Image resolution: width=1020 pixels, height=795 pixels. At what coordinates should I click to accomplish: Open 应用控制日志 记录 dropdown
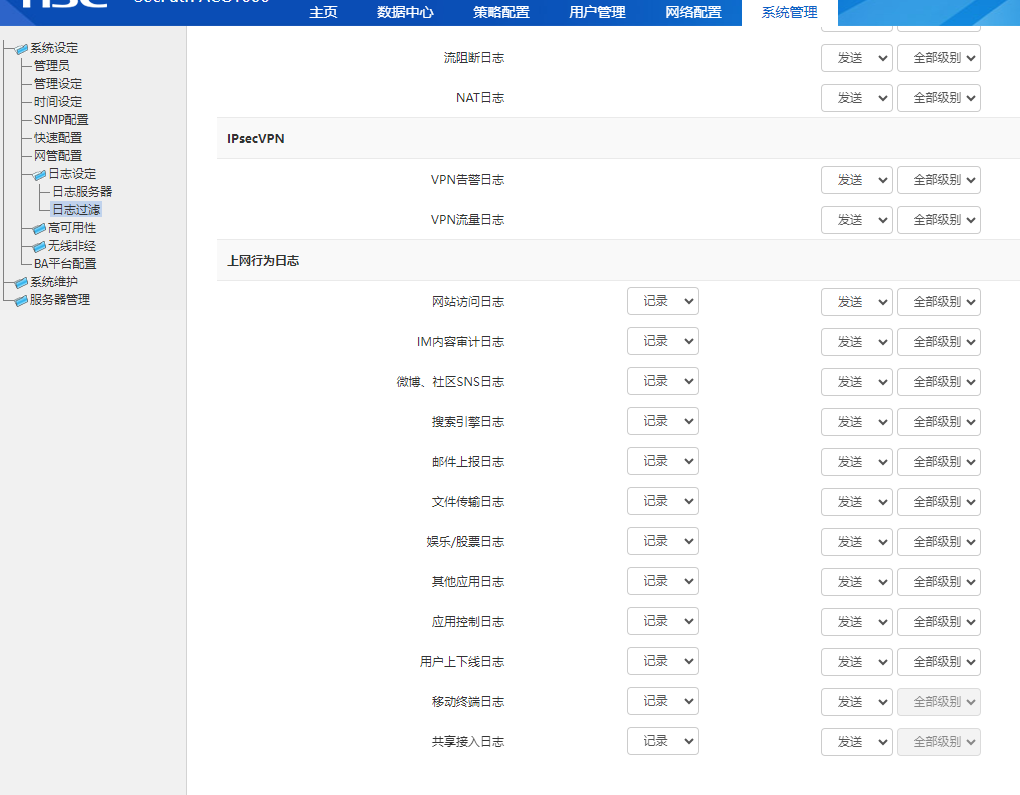click(x=663, y=621)
